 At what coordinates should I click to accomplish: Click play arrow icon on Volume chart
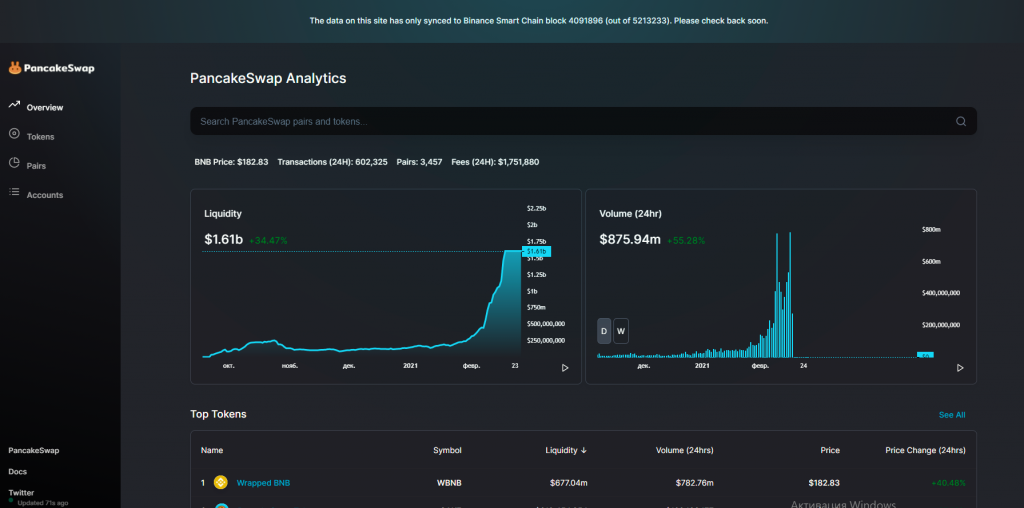(960, 368)
